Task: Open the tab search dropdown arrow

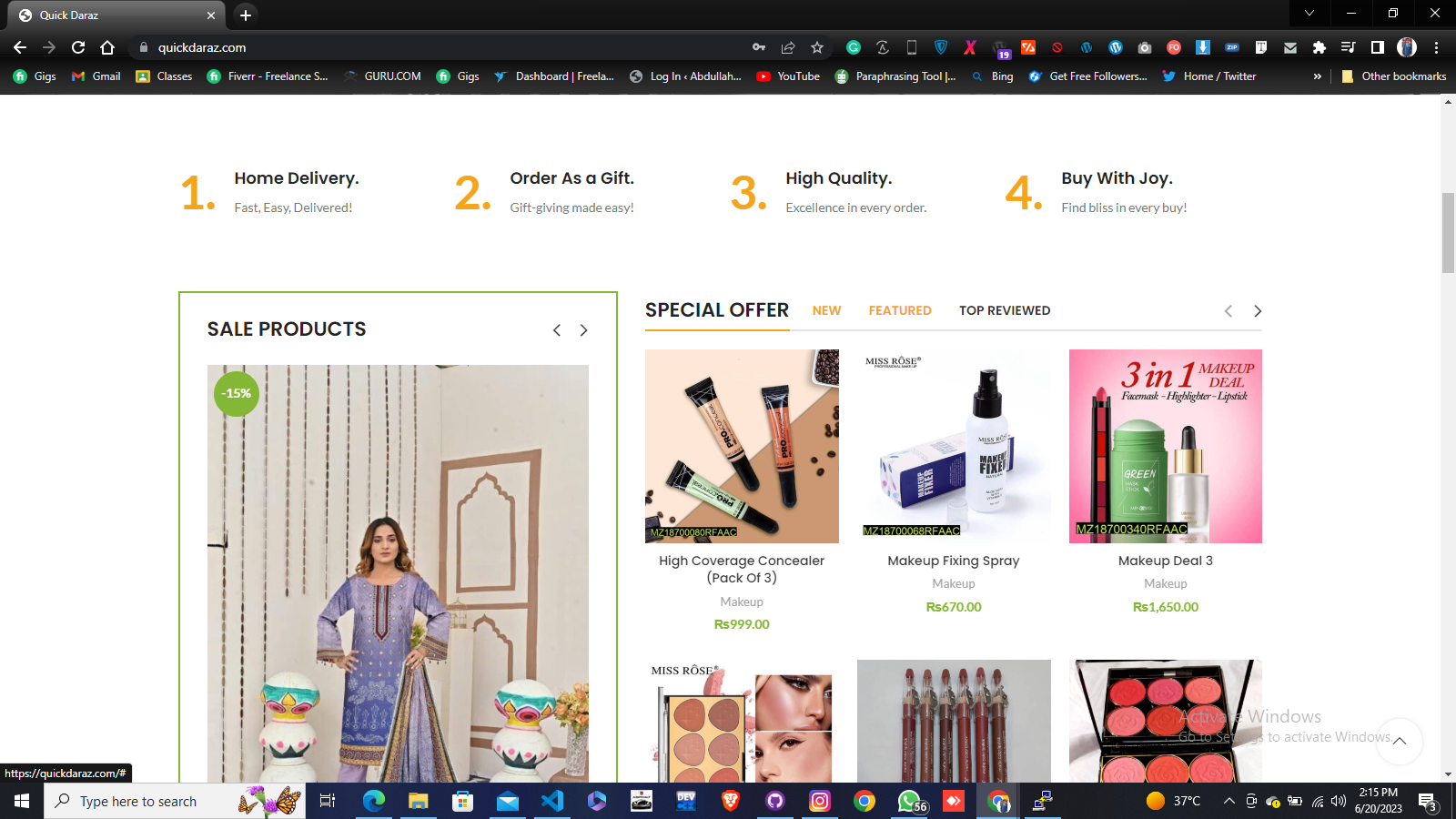Action: pos(1309,13)
